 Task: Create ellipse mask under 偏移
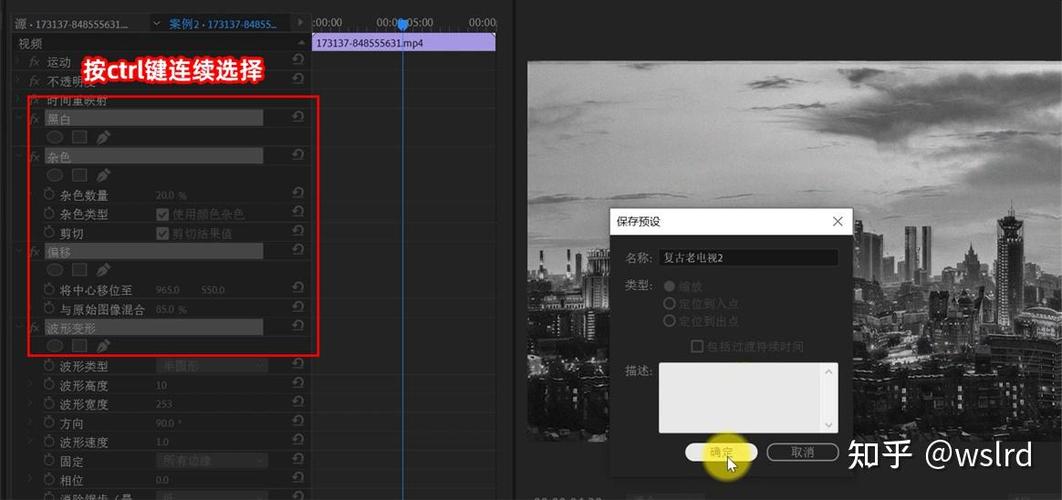pyautogui.click(x=55, y=270)
